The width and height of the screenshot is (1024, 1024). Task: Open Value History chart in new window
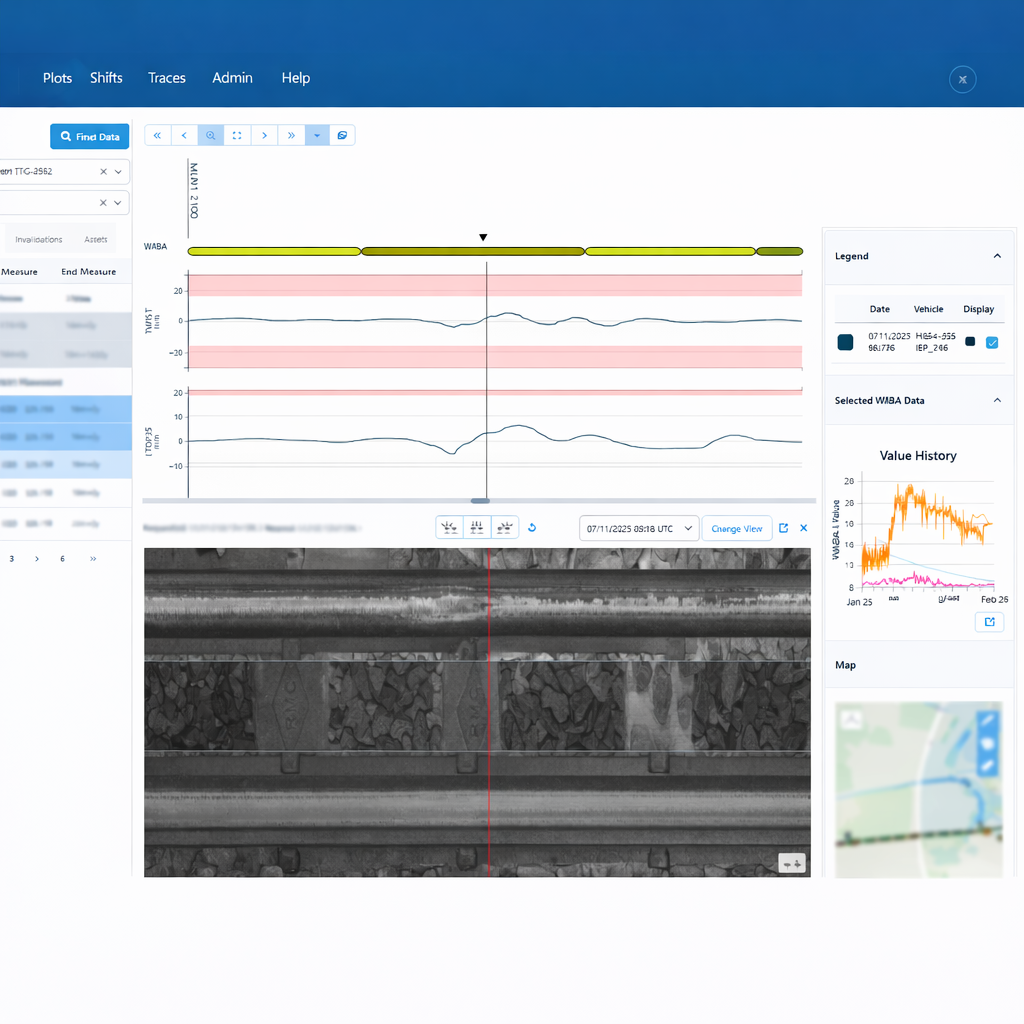(989, 622)
